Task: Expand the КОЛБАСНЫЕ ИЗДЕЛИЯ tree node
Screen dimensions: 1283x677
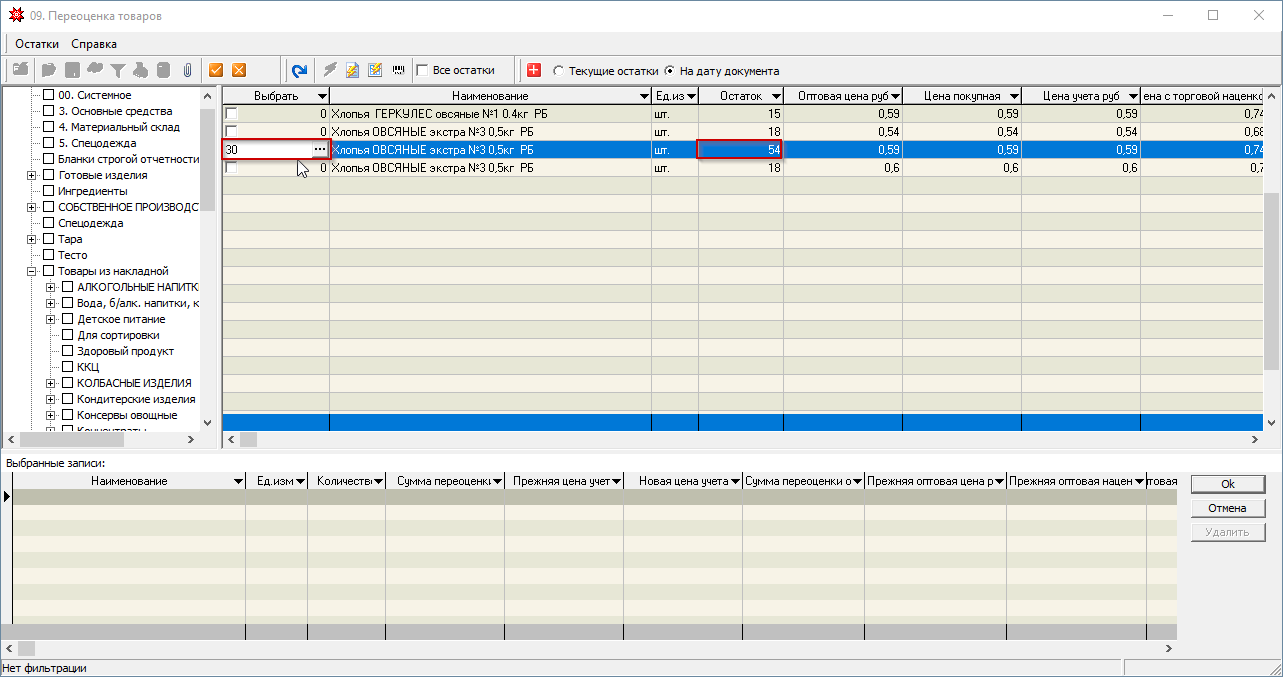Action: pyautogui.click(x=51, y=383)
